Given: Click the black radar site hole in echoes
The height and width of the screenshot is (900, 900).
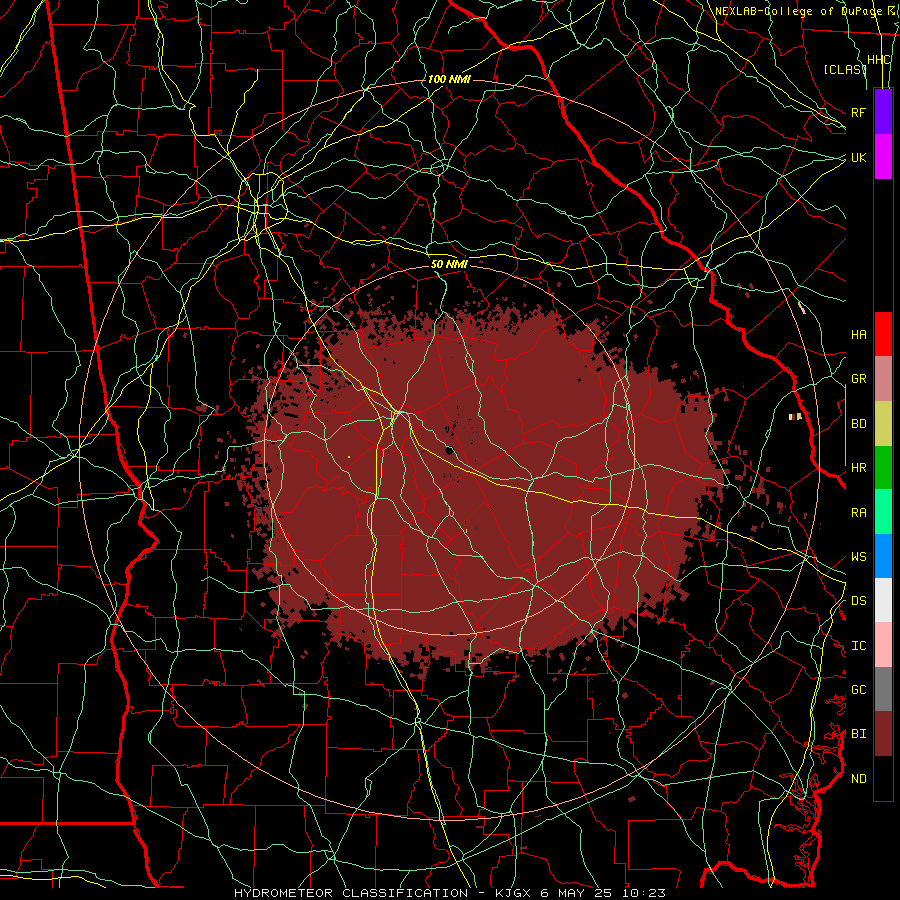Looking at the screenshot, I should pos(449,450).
